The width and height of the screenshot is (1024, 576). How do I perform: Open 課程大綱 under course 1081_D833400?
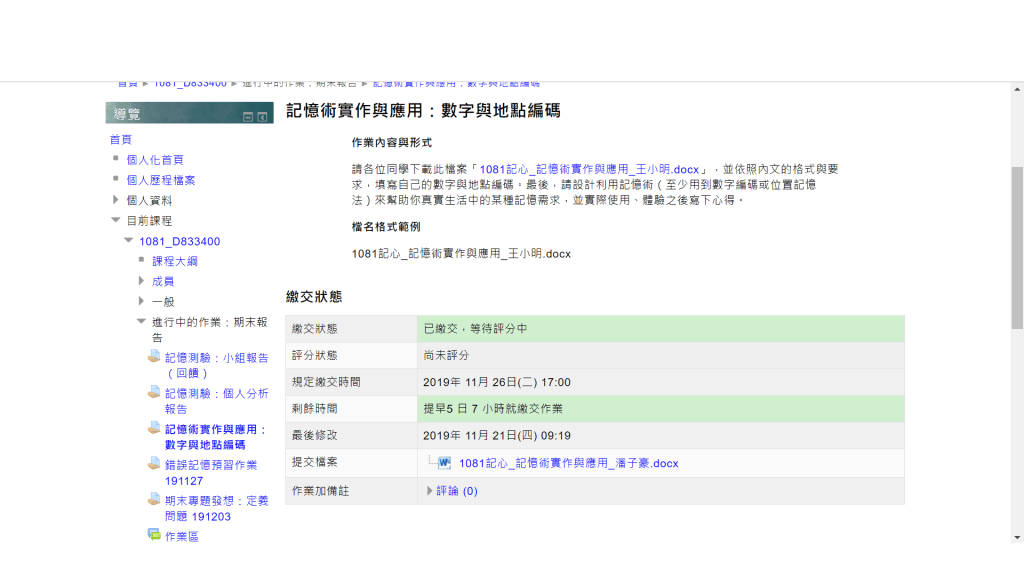tap(175, 261)
